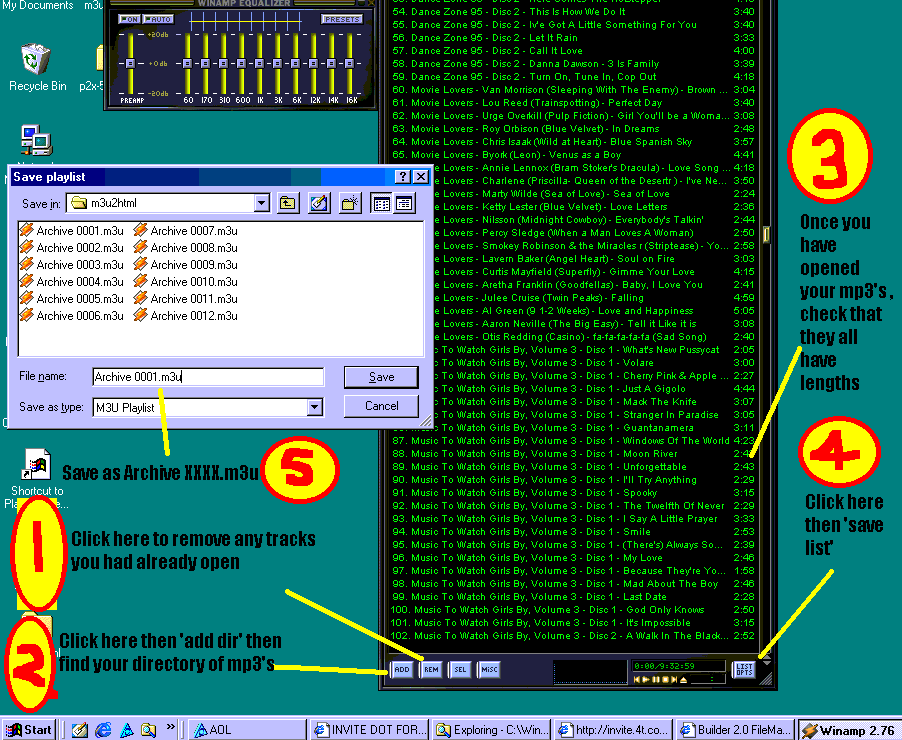Select playlist track 94 Smile
Image resolution: width=902 pixels, height=740 pixels.
pyautogui.click(x=572, y=532)
